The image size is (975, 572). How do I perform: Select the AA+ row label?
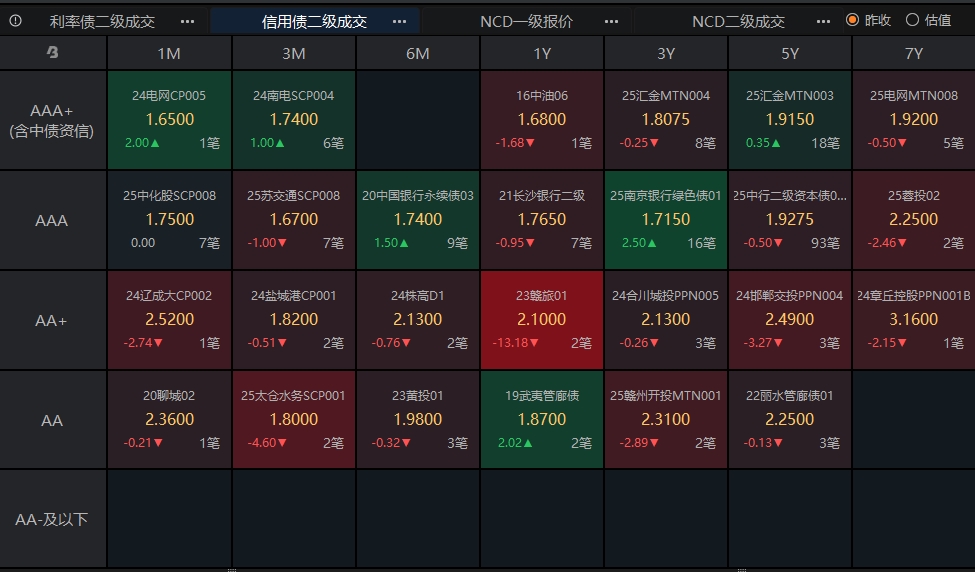point(52,320)
